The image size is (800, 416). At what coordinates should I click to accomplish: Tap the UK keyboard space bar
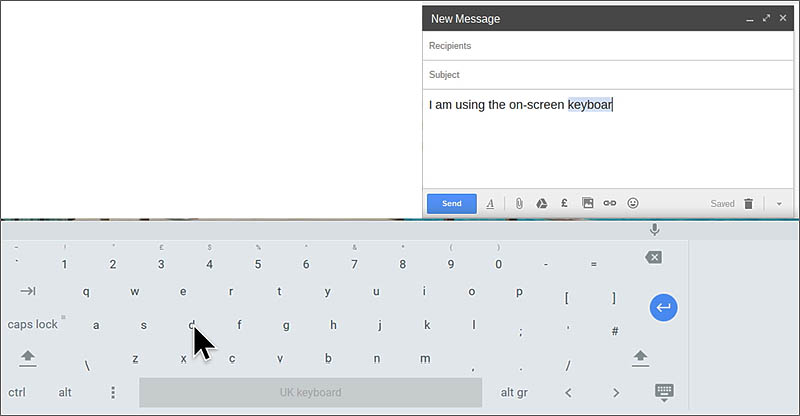point(311,393)
